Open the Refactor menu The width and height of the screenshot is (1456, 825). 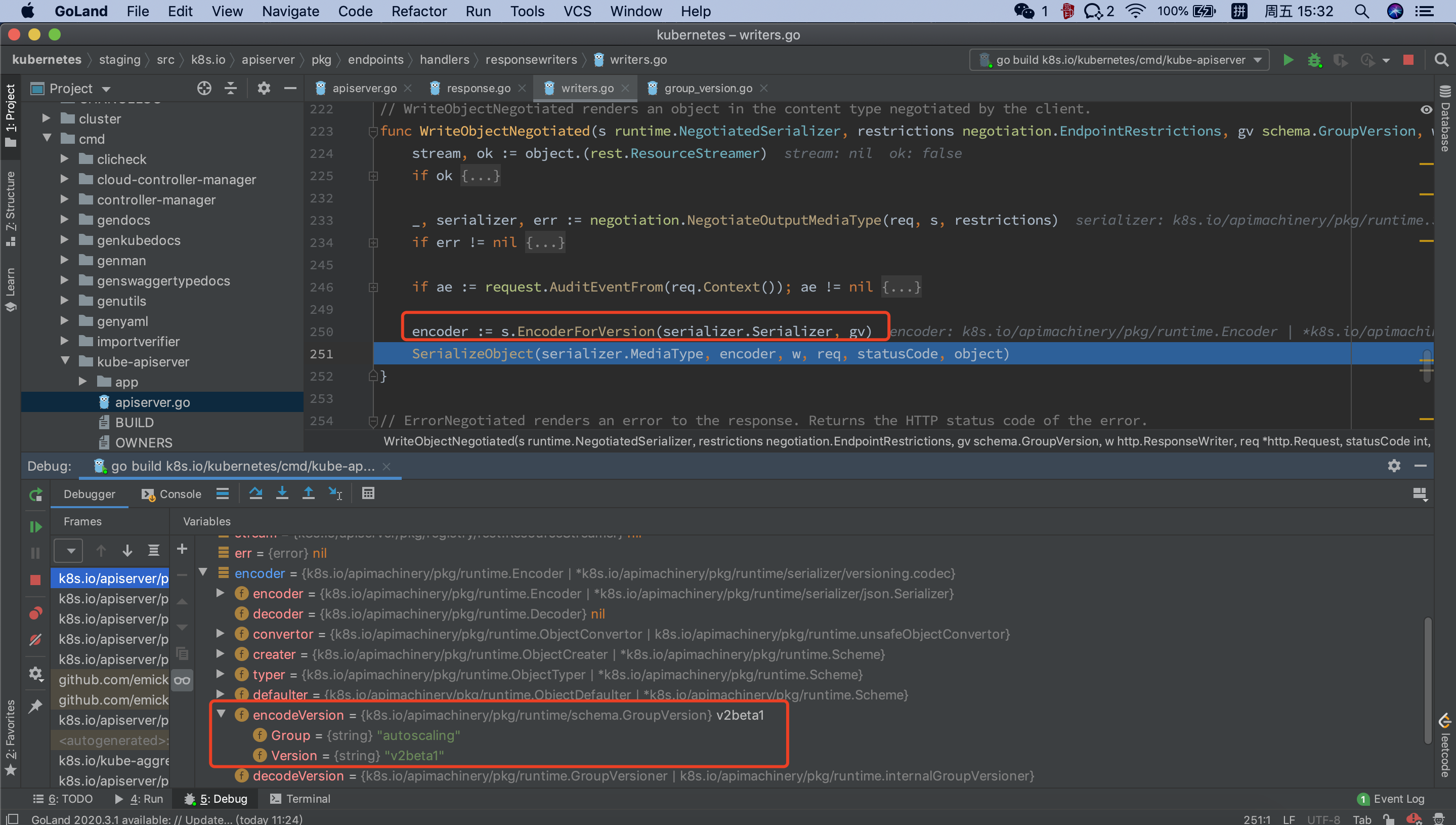pos(418,11)
